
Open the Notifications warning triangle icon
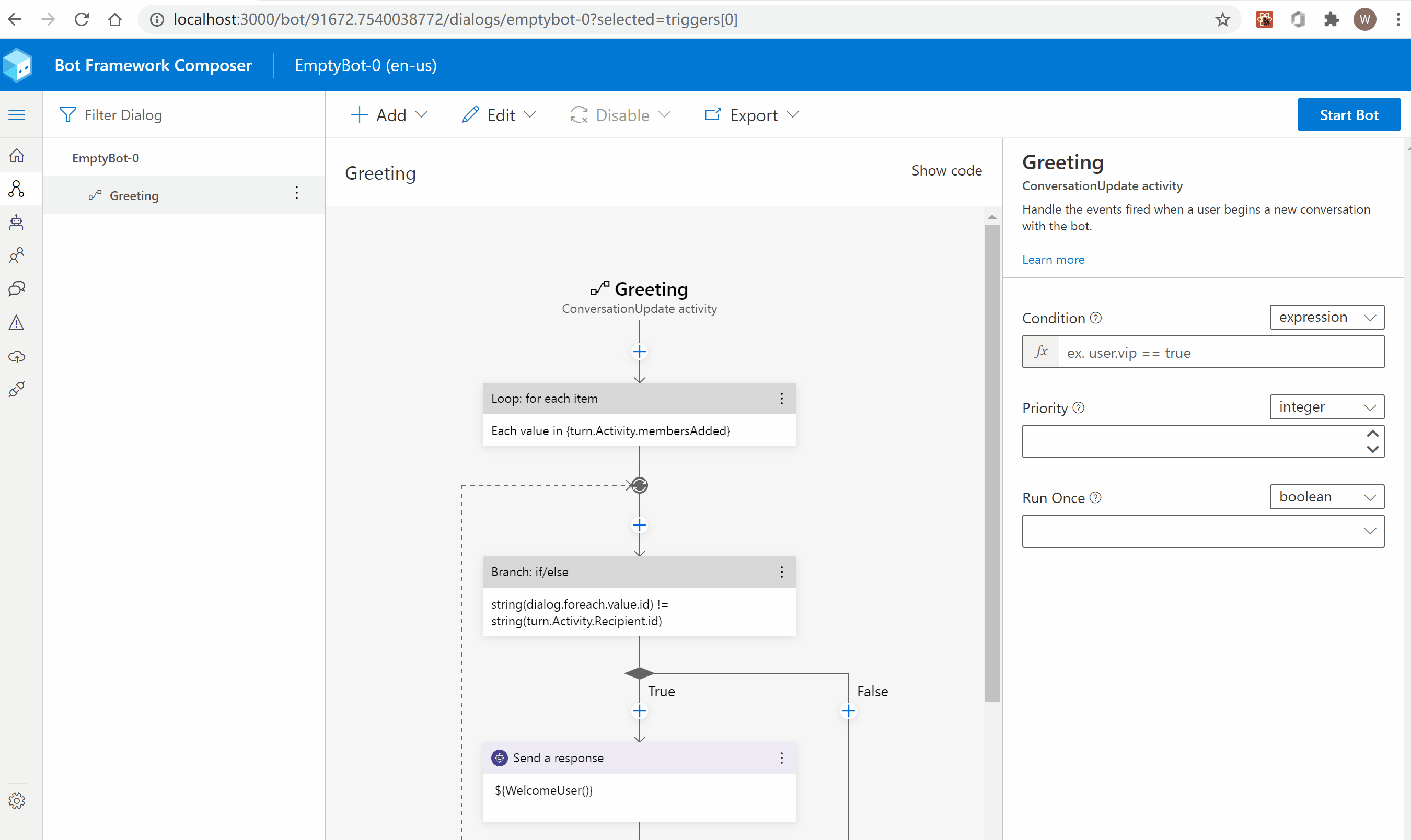(x=17, y=323)
